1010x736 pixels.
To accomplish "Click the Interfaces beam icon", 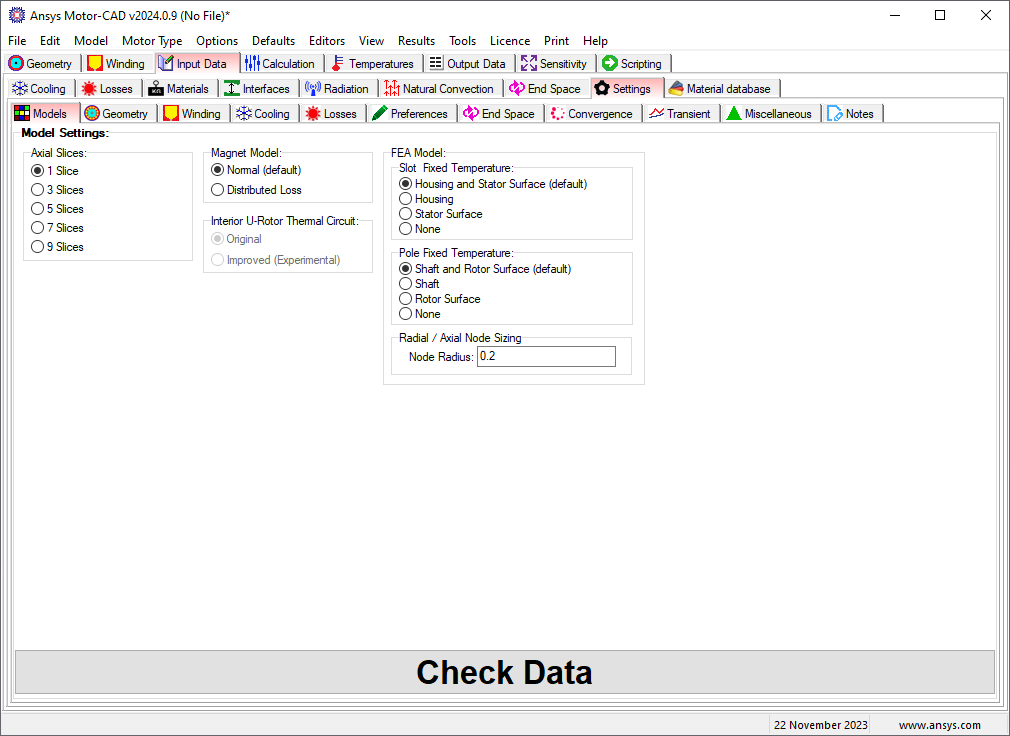I will click(x=232, y=88).
